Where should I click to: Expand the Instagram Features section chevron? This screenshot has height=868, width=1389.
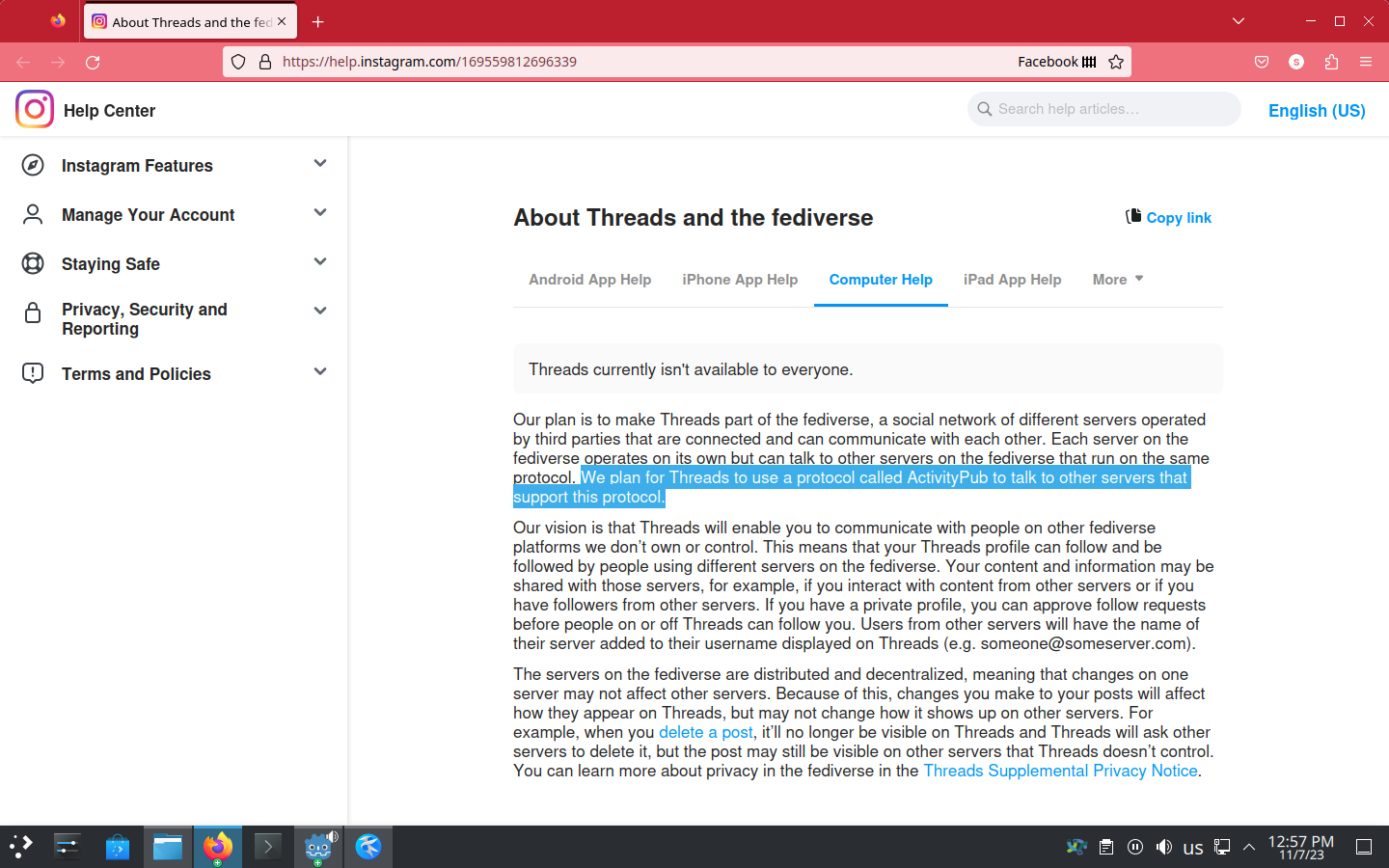click(x=320, y=164)
